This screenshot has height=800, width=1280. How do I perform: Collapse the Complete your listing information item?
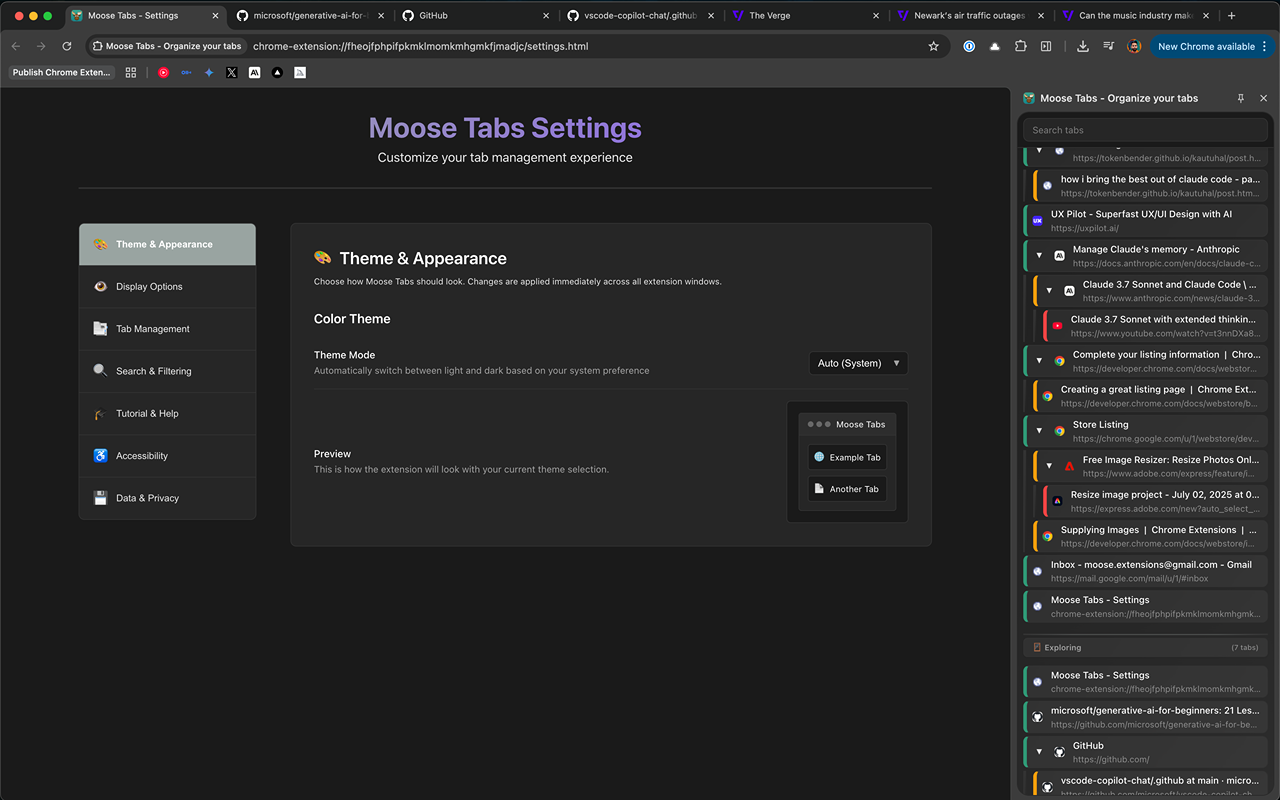(1039, 361)
